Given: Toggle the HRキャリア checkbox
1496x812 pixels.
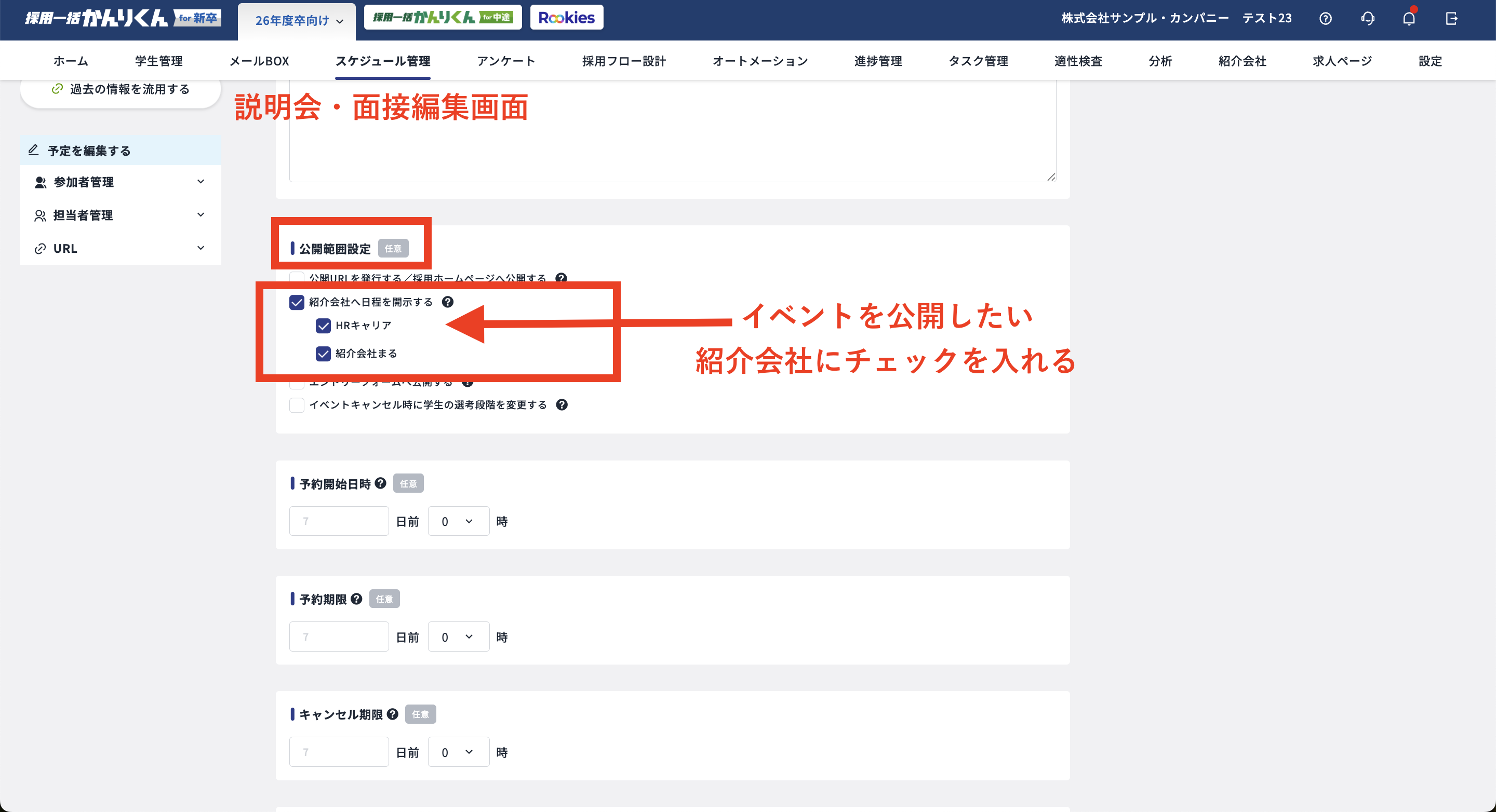Looking at the screenshot, I should (x=323, y=326).
